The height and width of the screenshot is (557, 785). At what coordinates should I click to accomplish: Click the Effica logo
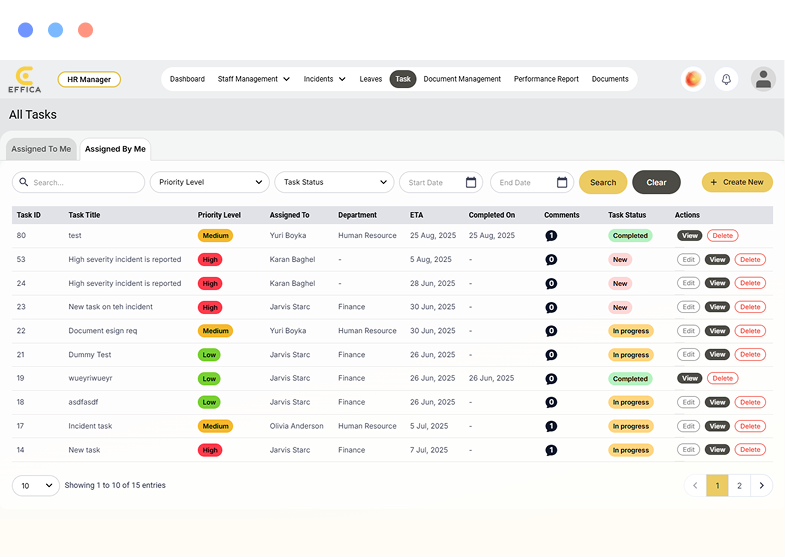(24, 79)
